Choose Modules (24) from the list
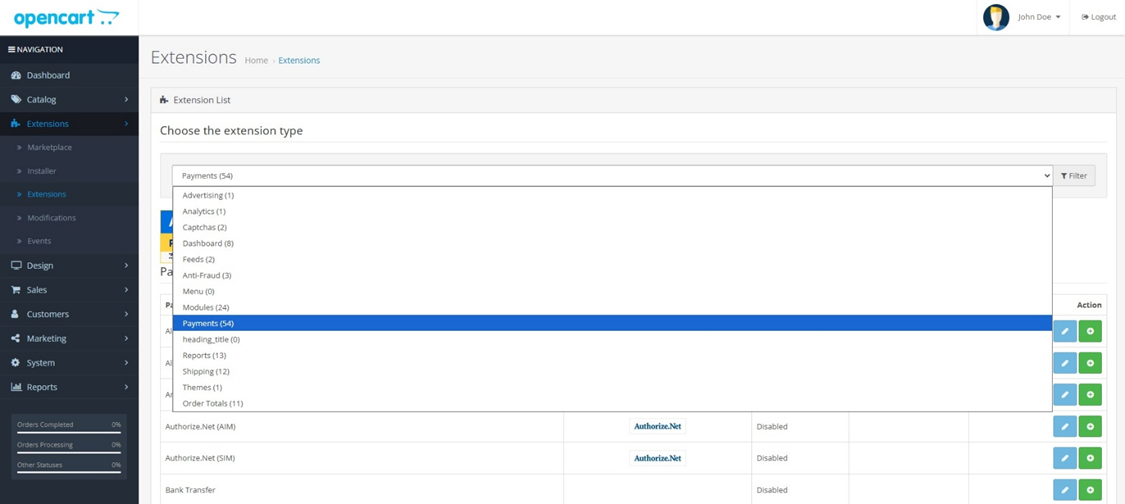 pos(612,307)
